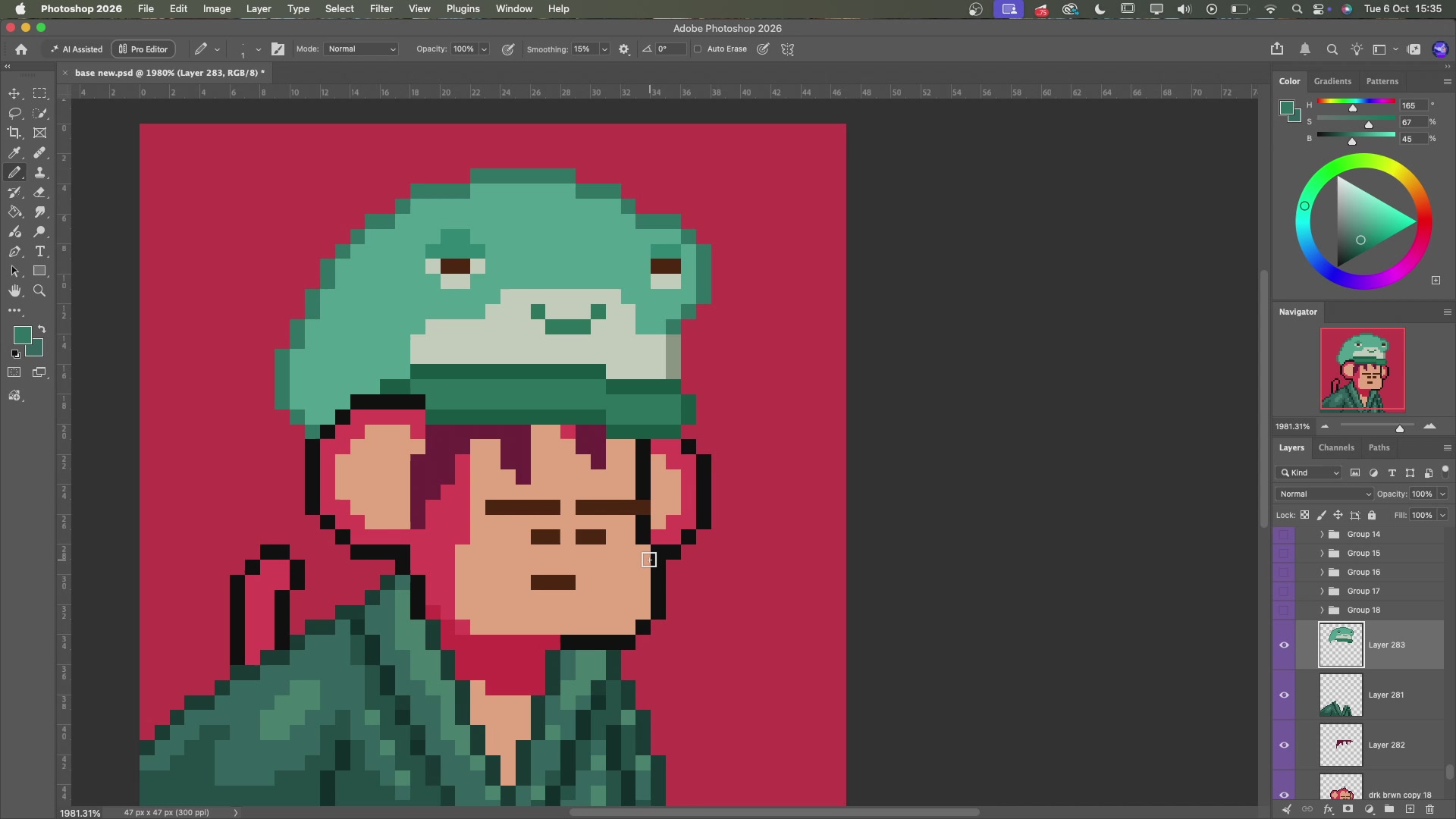This screenshot has width=1456, height=819.
Task: Hide Layer 283 visibility
Action: point(1284,645)
